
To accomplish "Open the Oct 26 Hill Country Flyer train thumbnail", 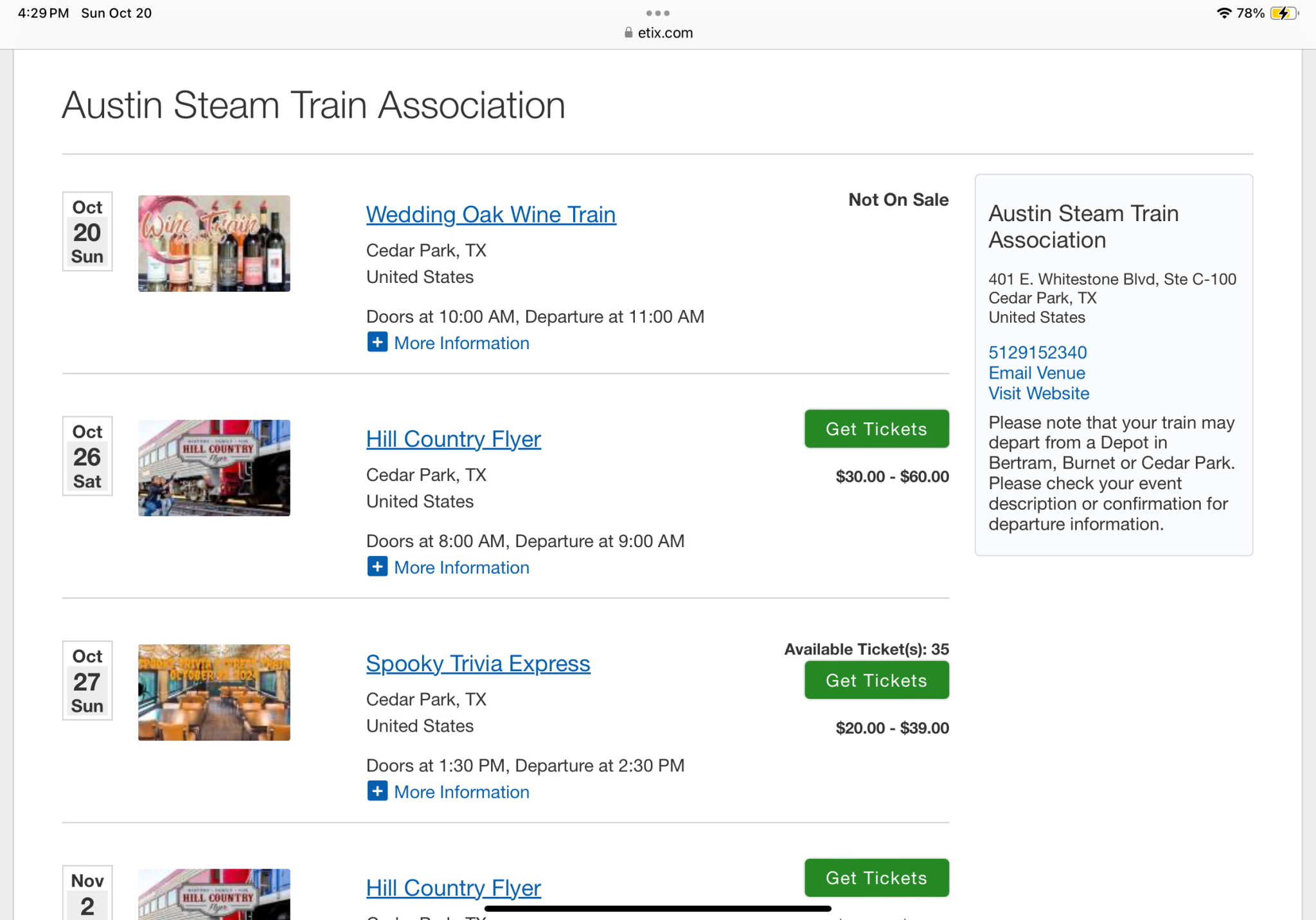I will point(214,467).
